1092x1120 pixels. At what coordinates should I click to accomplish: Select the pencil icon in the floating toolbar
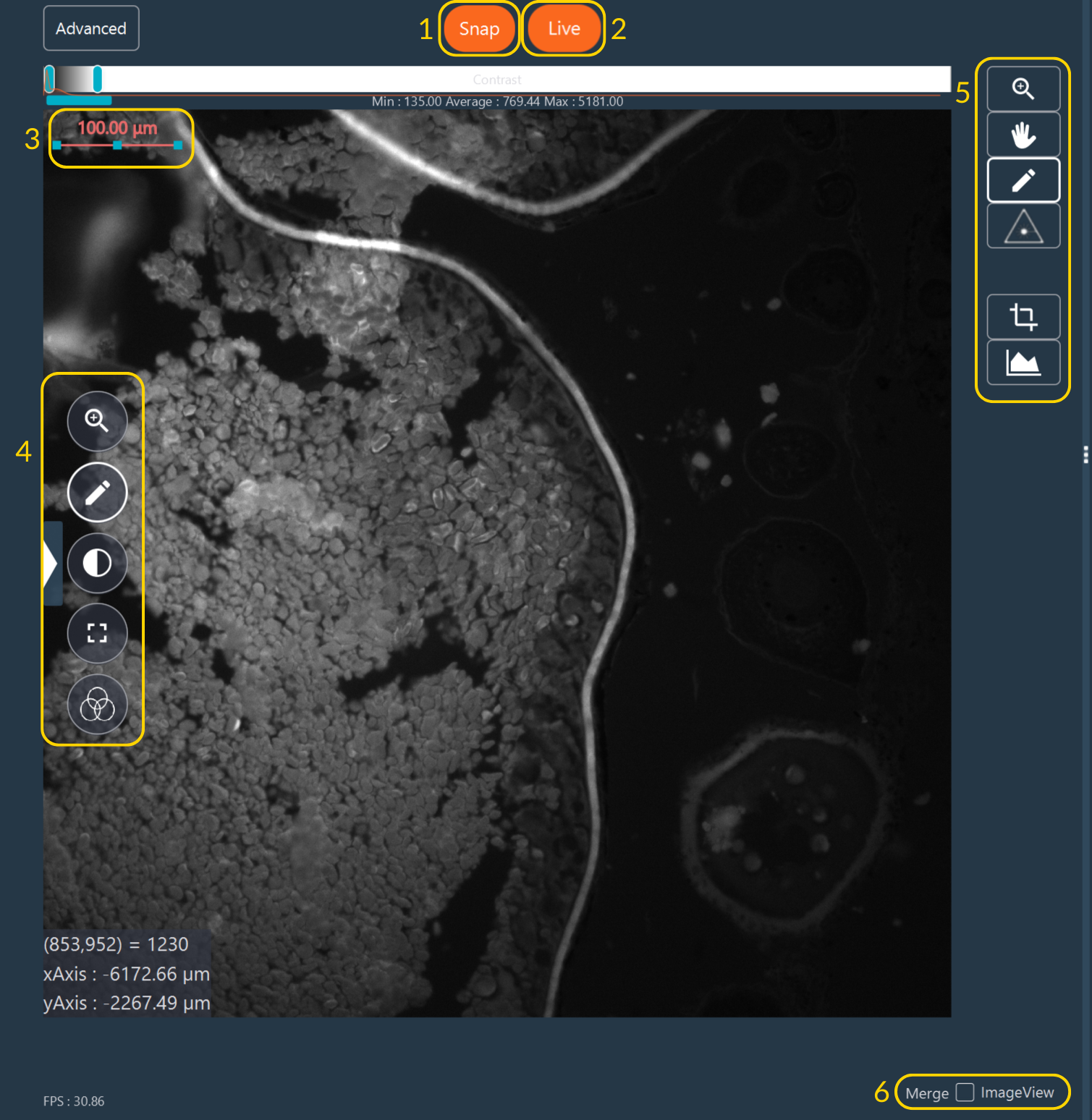coord(97,492)
